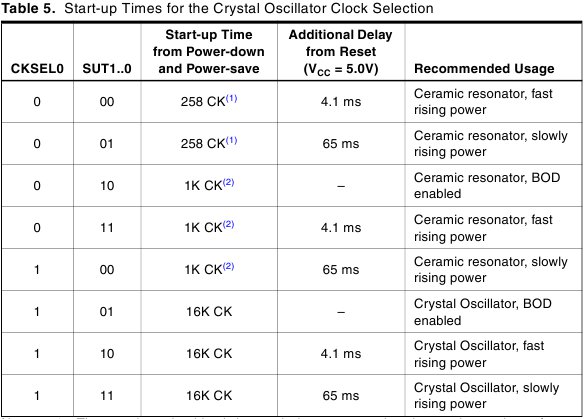
Task: Click the first 258 CK cell
Action: point(209,101)
